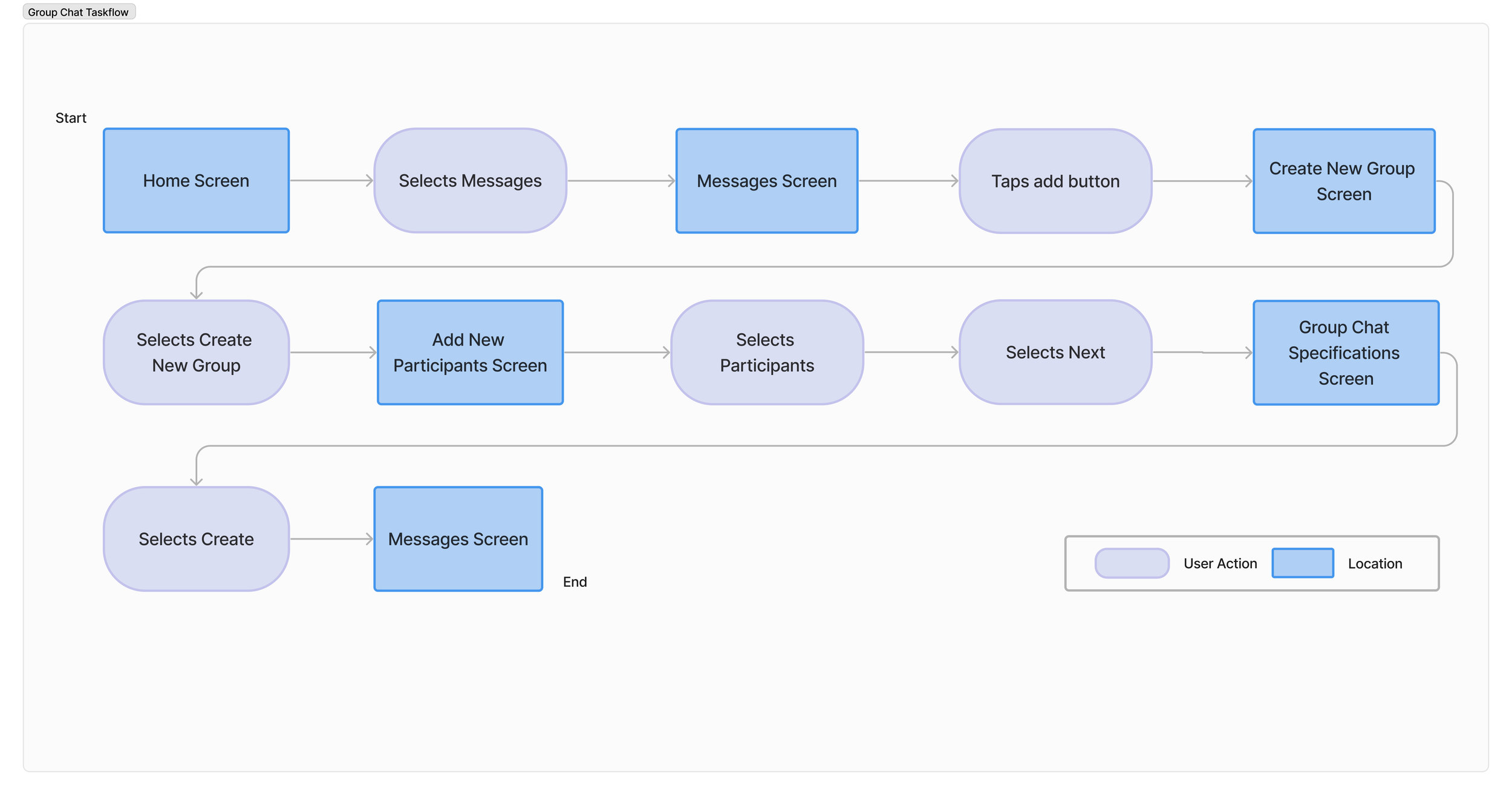Image resolution: width=1512 pixels, height=795 pixels.
Task: Select the Home Screen box
Action: click(x=196, y=180)
